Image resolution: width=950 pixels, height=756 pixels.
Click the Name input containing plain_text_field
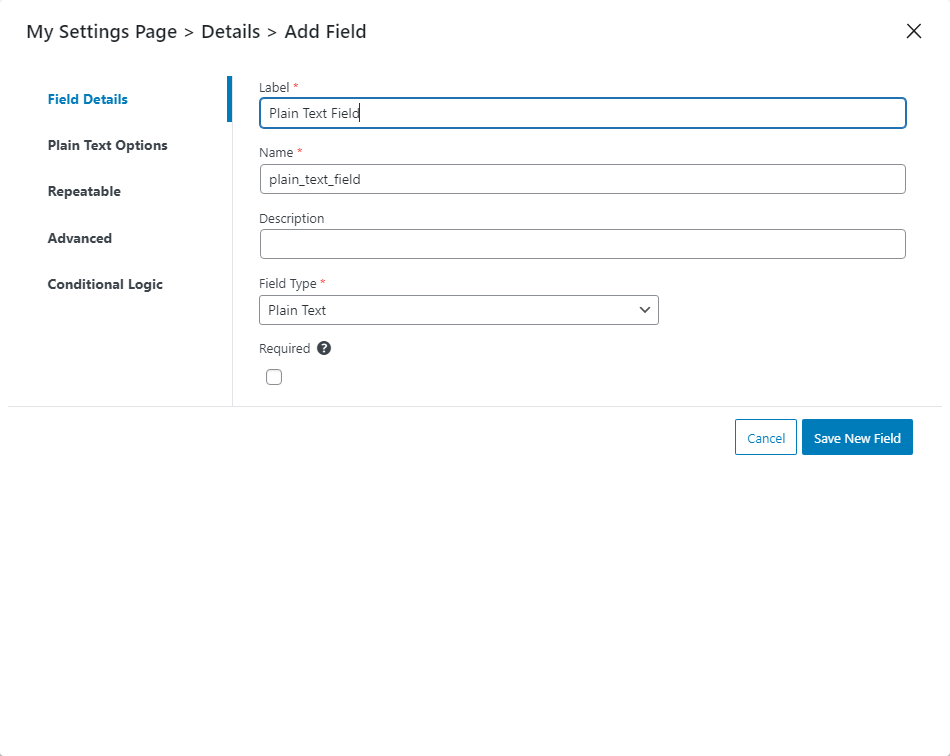pos(583,179)
